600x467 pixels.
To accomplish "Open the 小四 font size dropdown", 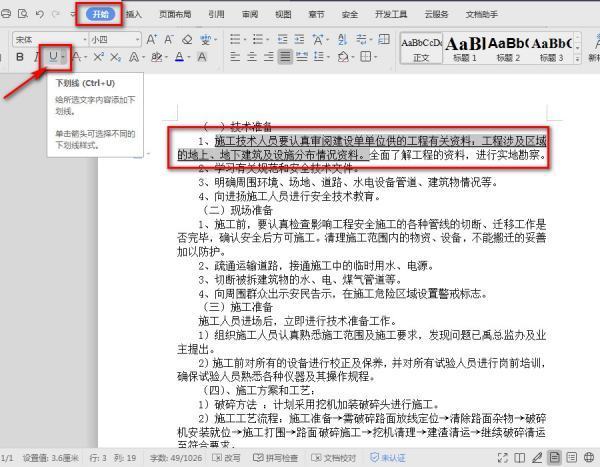I will point(111,39).
